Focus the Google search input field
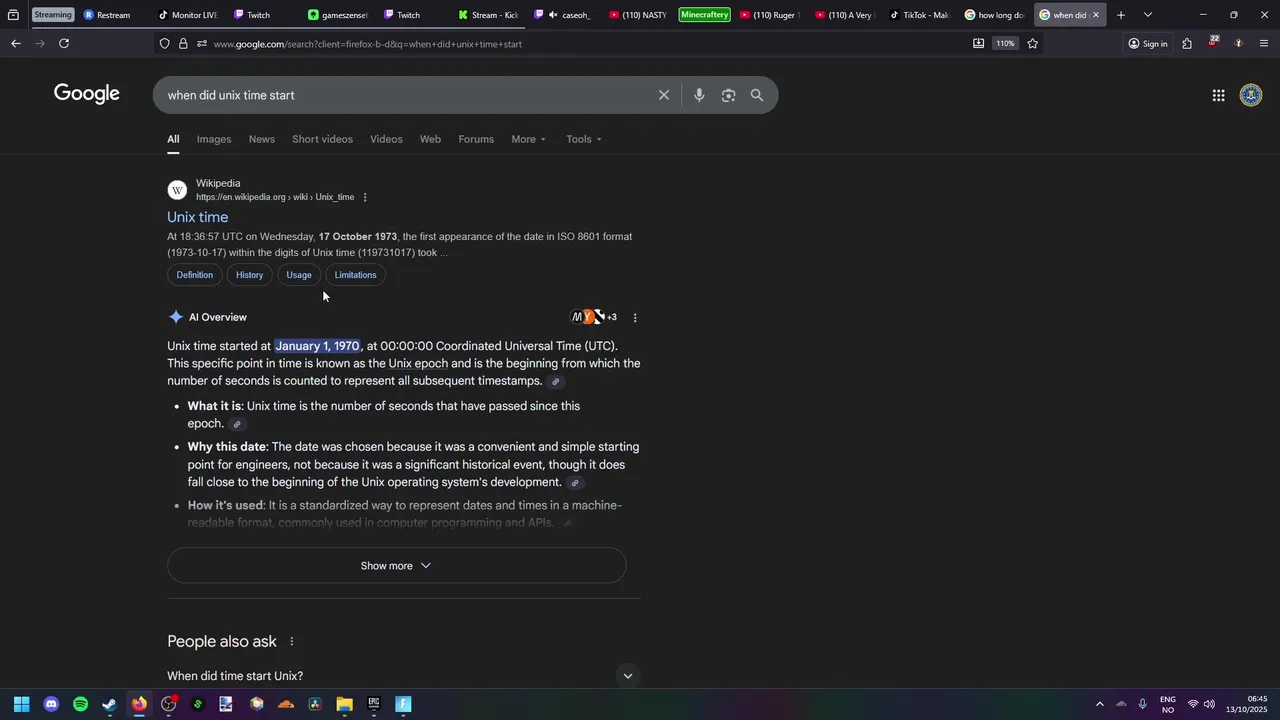1280x720 pixels. [x=405, y=95]
